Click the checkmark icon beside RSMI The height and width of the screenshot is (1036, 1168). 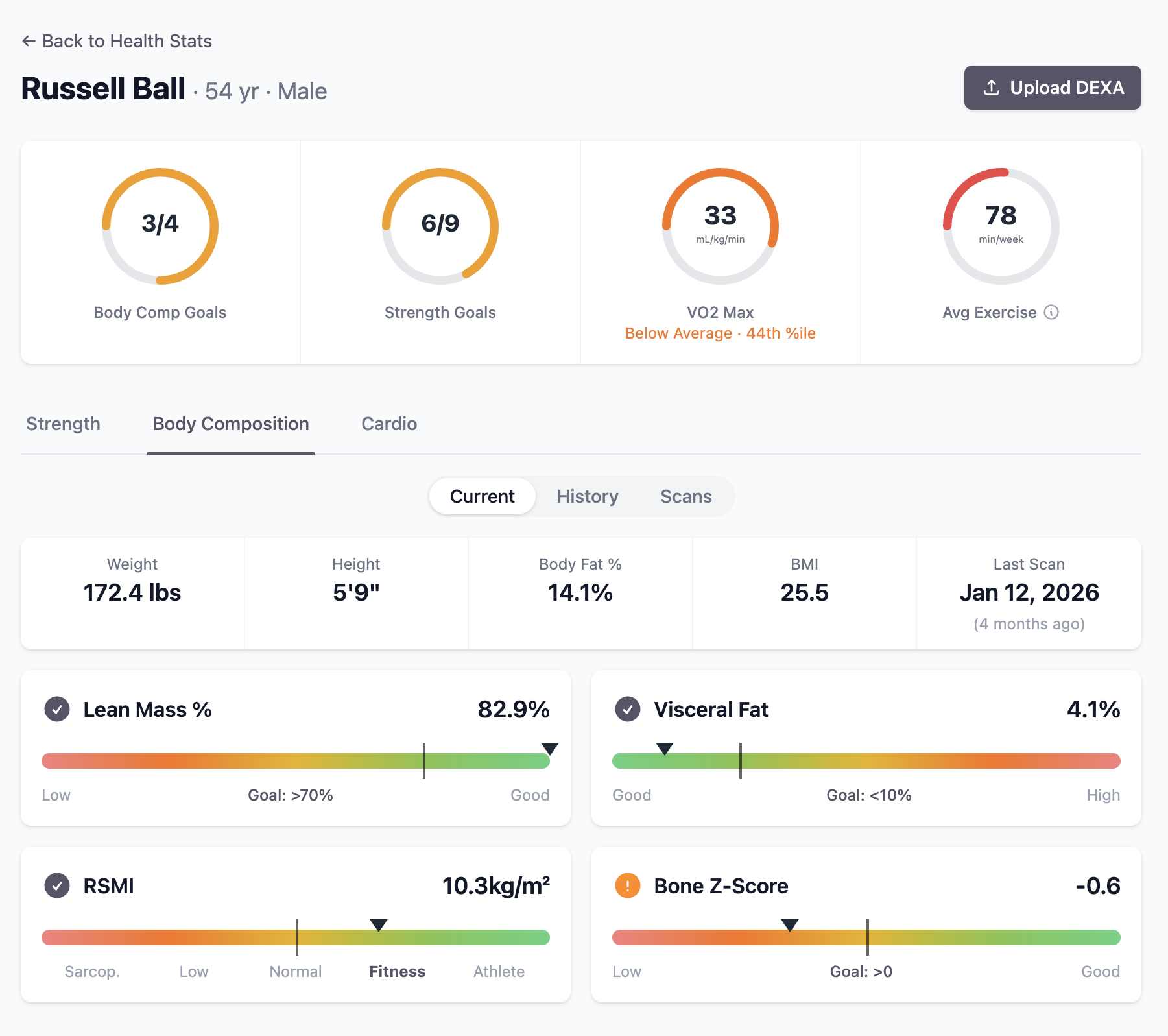tap(57, 885)
